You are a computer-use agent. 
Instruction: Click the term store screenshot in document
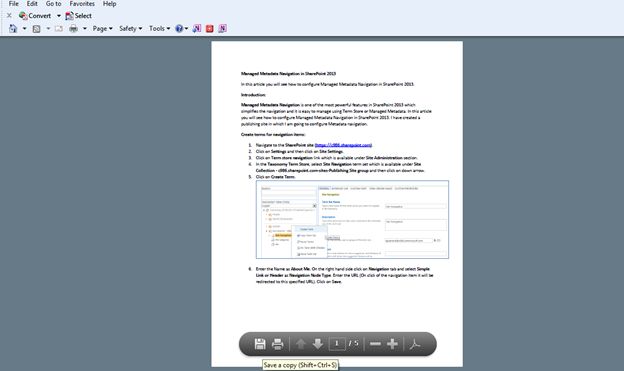[x=352, y=219]
